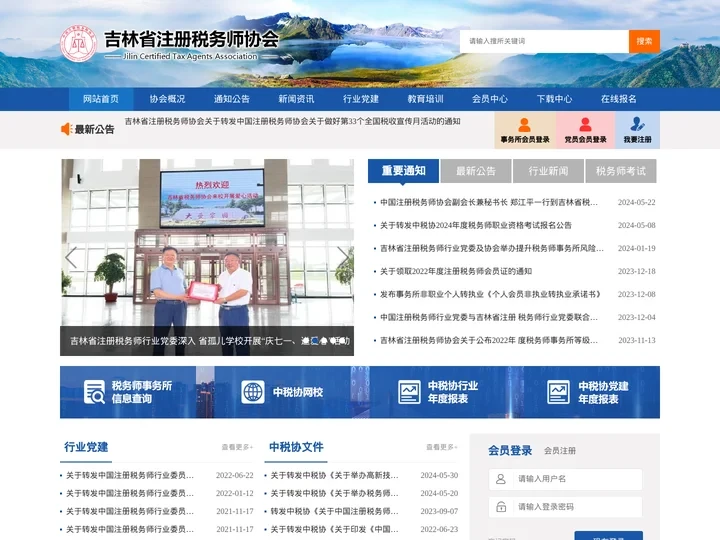Click the username field person icon

pyautogui.click(x=501, y=479)
